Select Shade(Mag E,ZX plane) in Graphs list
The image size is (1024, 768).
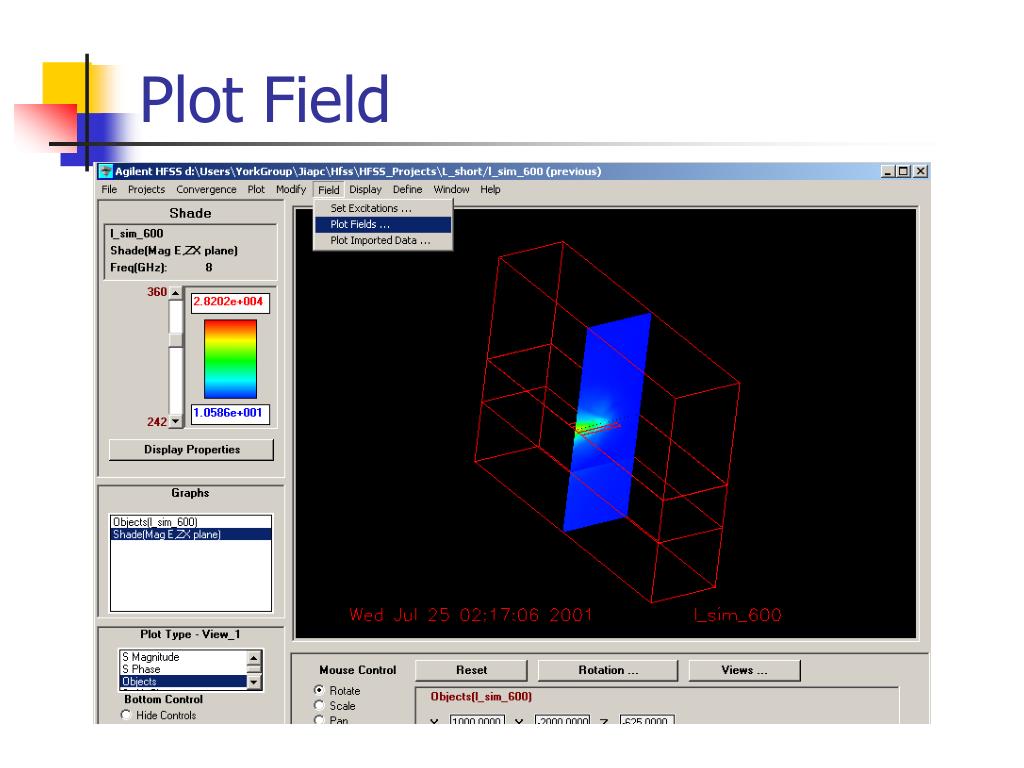[x=191, y=534]
